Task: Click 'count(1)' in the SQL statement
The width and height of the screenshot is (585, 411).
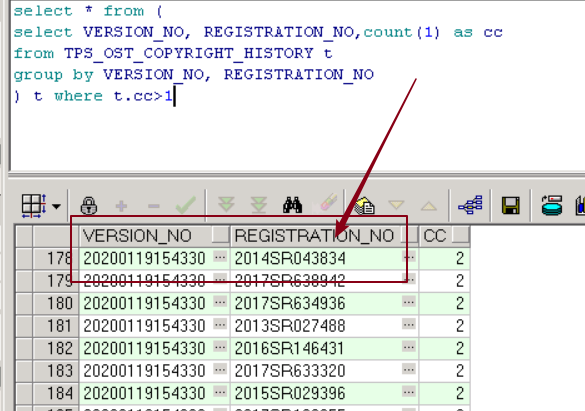Action: (x=401, y=32)
